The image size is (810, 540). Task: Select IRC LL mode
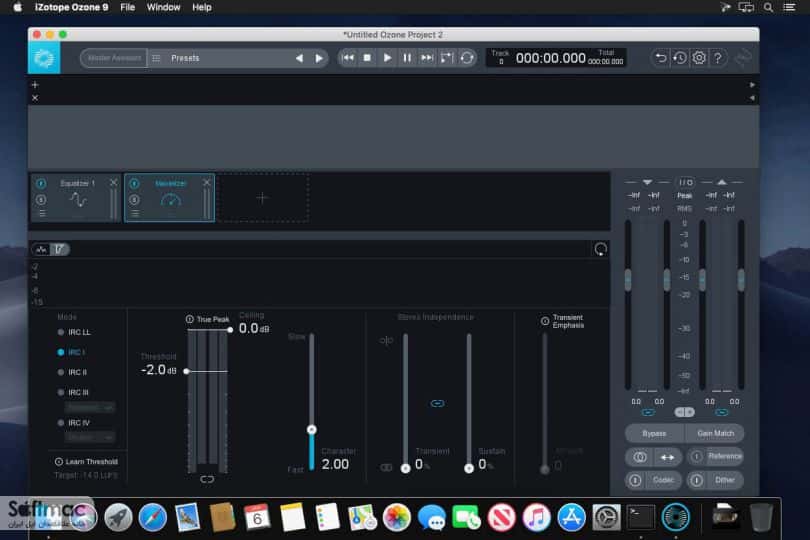74,332
